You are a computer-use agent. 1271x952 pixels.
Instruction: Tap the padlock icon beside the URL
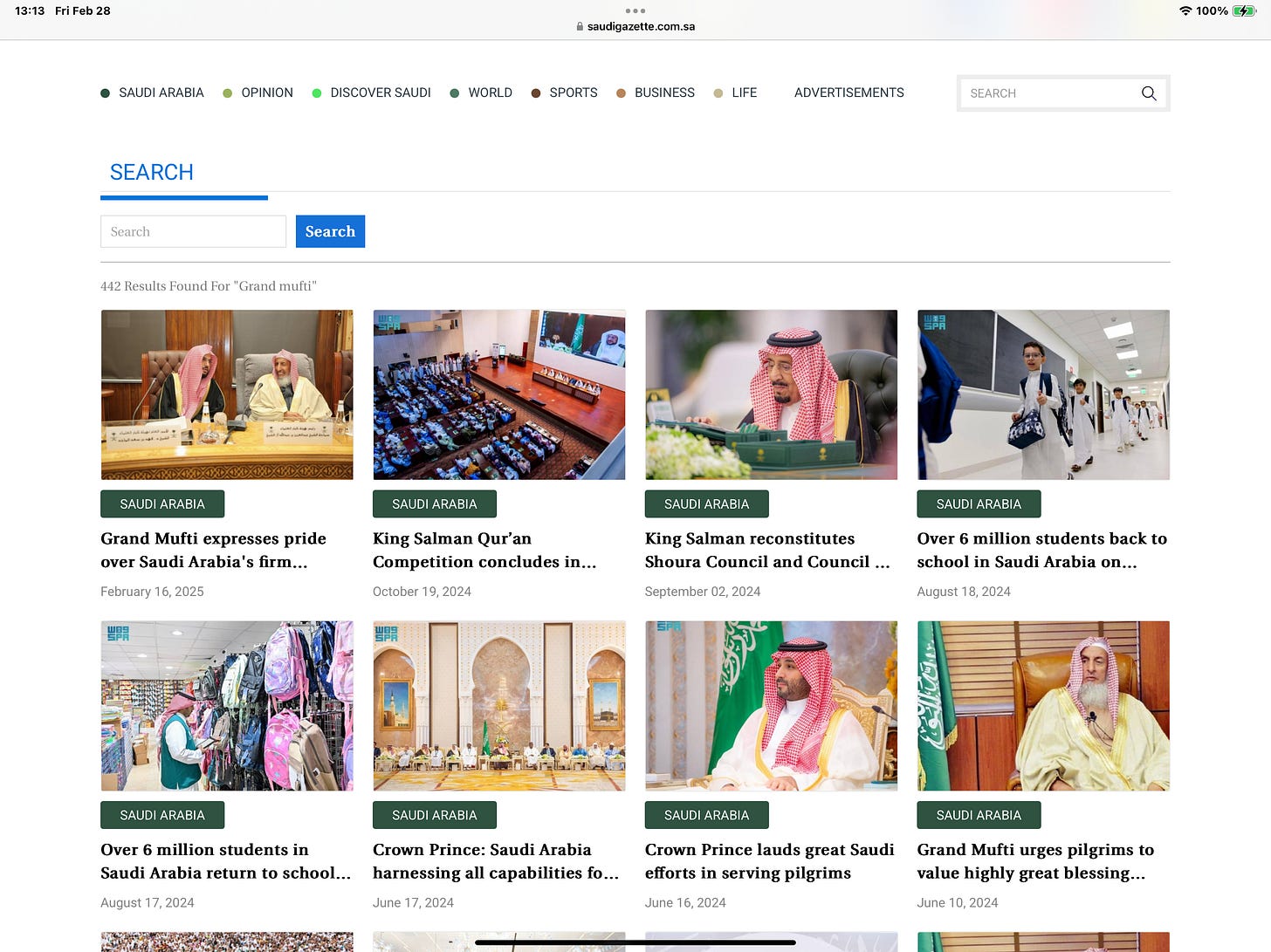tap(580, 26)
